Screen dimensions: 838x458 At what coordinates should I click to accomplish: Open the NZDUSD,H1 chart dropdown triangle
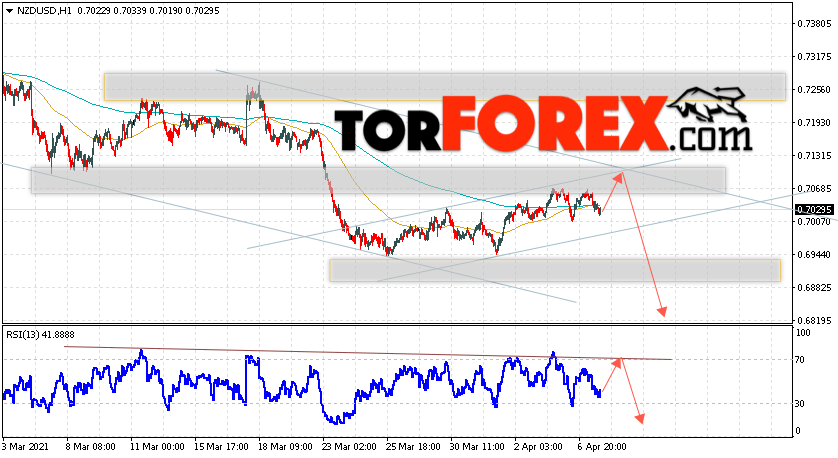(x=9, y=11)
